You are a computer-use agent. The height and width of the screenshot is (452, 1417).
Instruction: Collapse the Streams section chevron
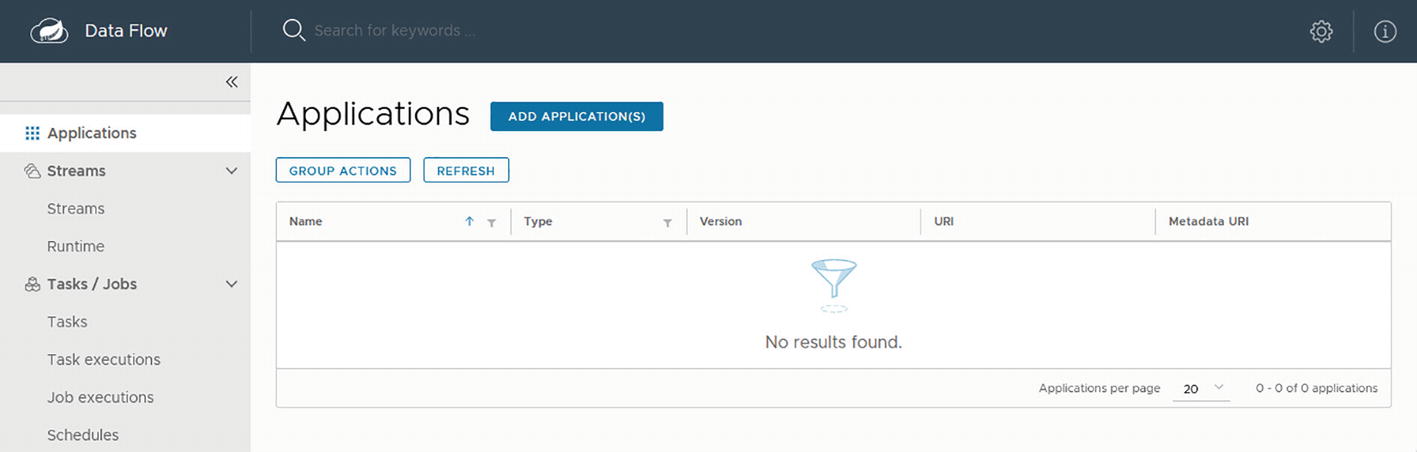click(x=231, y=171)
